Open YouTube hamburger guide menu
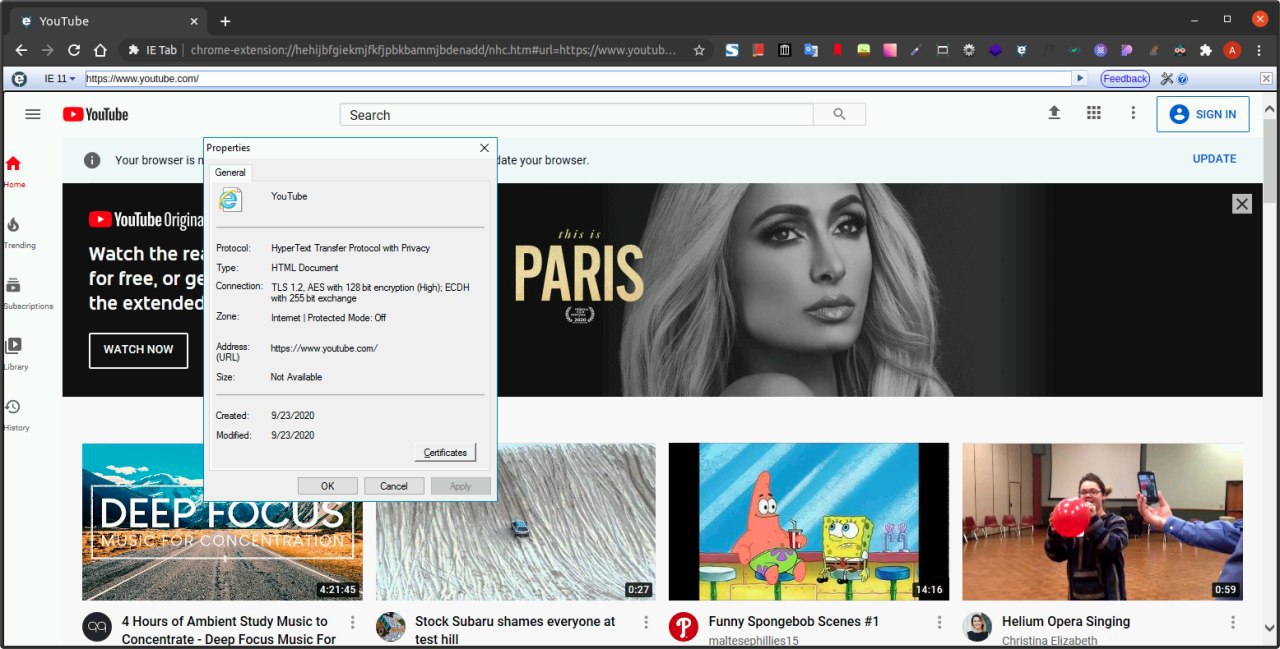The image size is (1280, 649). tap(33, 114)
